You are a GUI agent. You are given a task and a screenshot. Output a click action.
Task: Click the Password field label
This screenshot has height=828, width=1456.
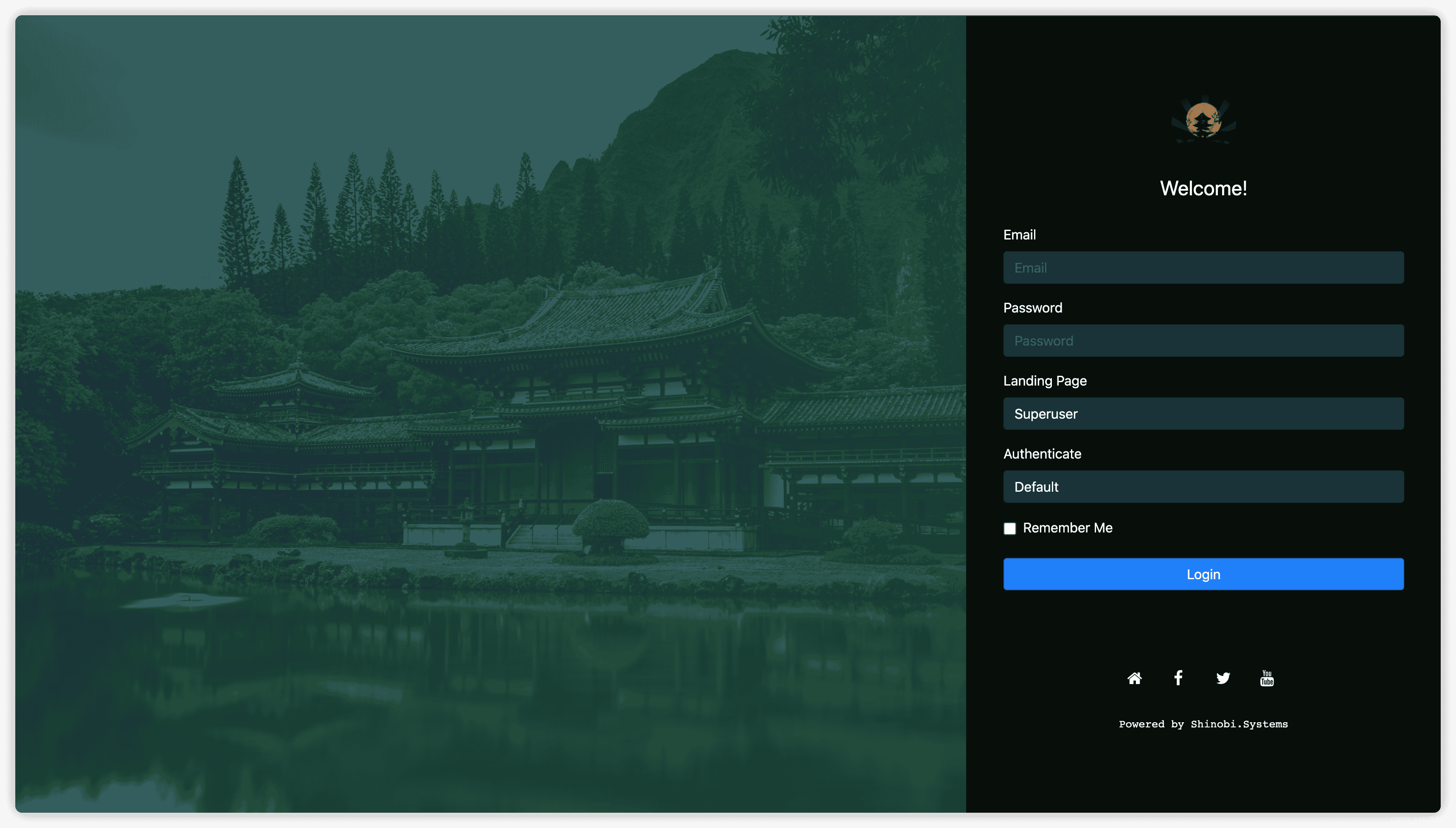pyautogui.click(x=1032, y=308)
